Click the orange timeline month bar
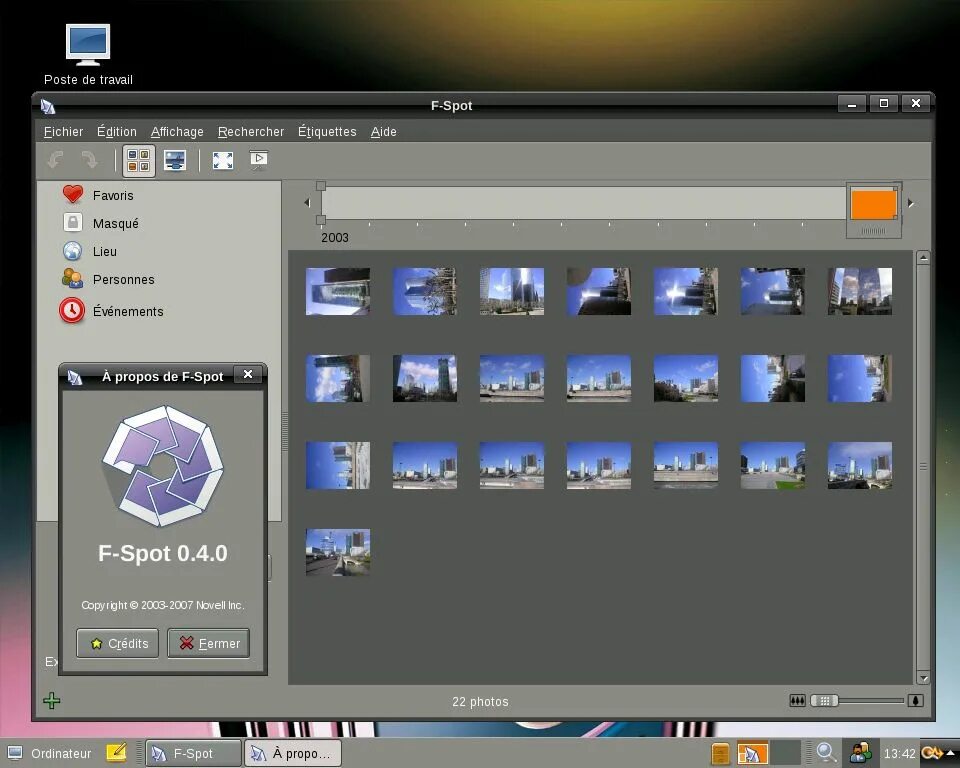The image size is (960, 768). pyautogui.click(x=874, y=204)
